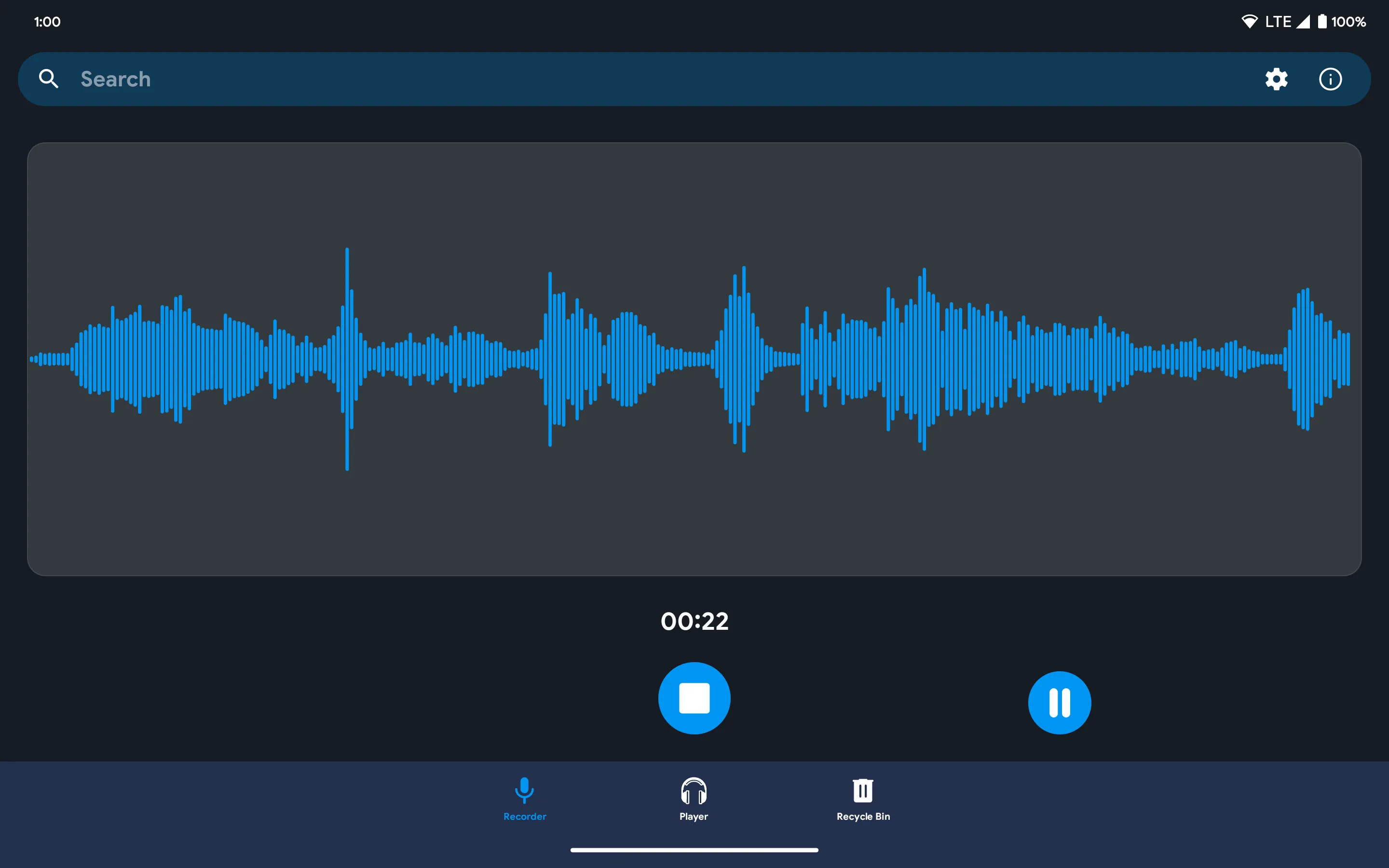Expand Recycle Bin tab menu
This screenshot has height=868, width=1389.
coord(863,799)
